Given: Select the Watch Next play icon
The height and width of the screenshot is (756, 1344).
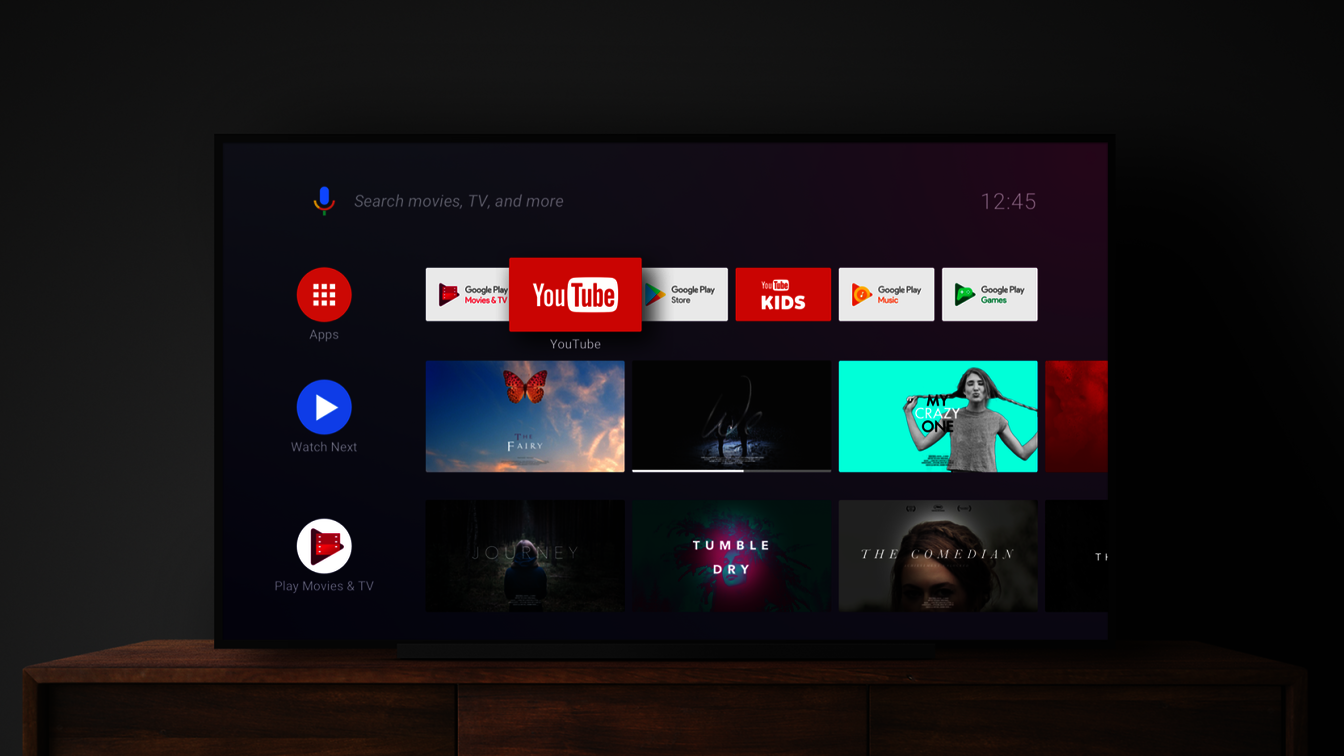Looking at the screenshot, I should tap(324, 407).
